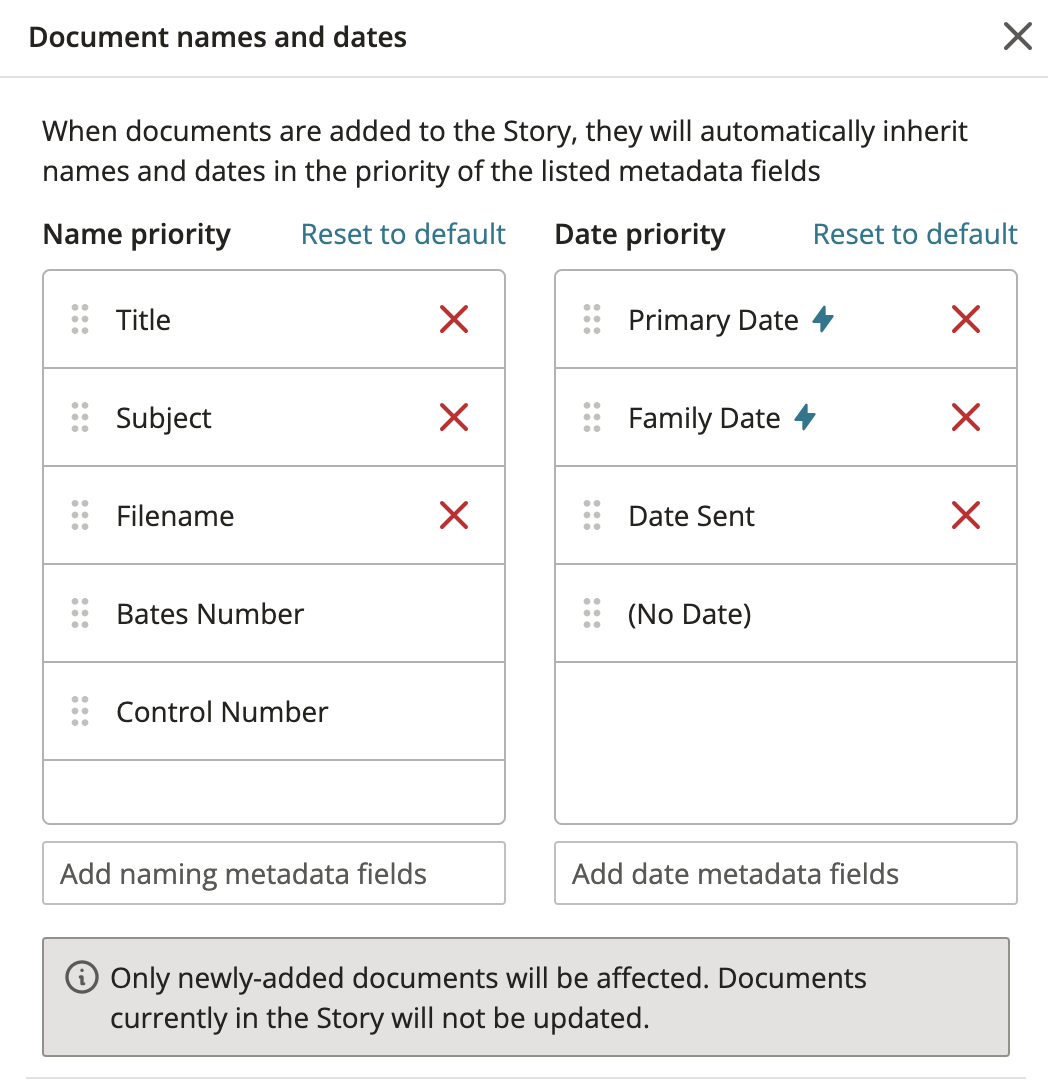Grab the drag handle for (No Date)
This screenshot has width=1048, height=1084.
[592, 613]
